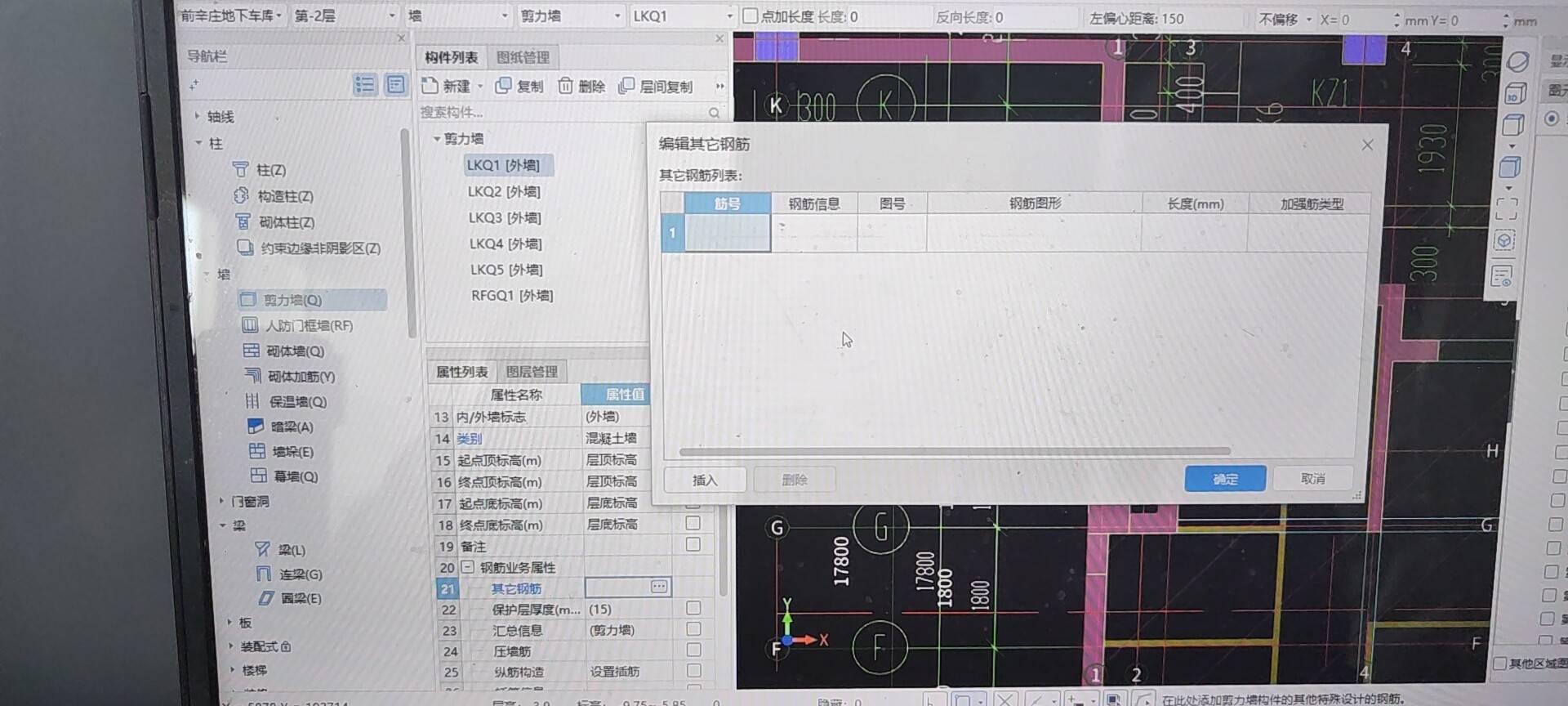Click the 钢筋信息 column header
The height and width of the screenshot is (706, 1568).
pyautogui.click(x=813, y=203)
